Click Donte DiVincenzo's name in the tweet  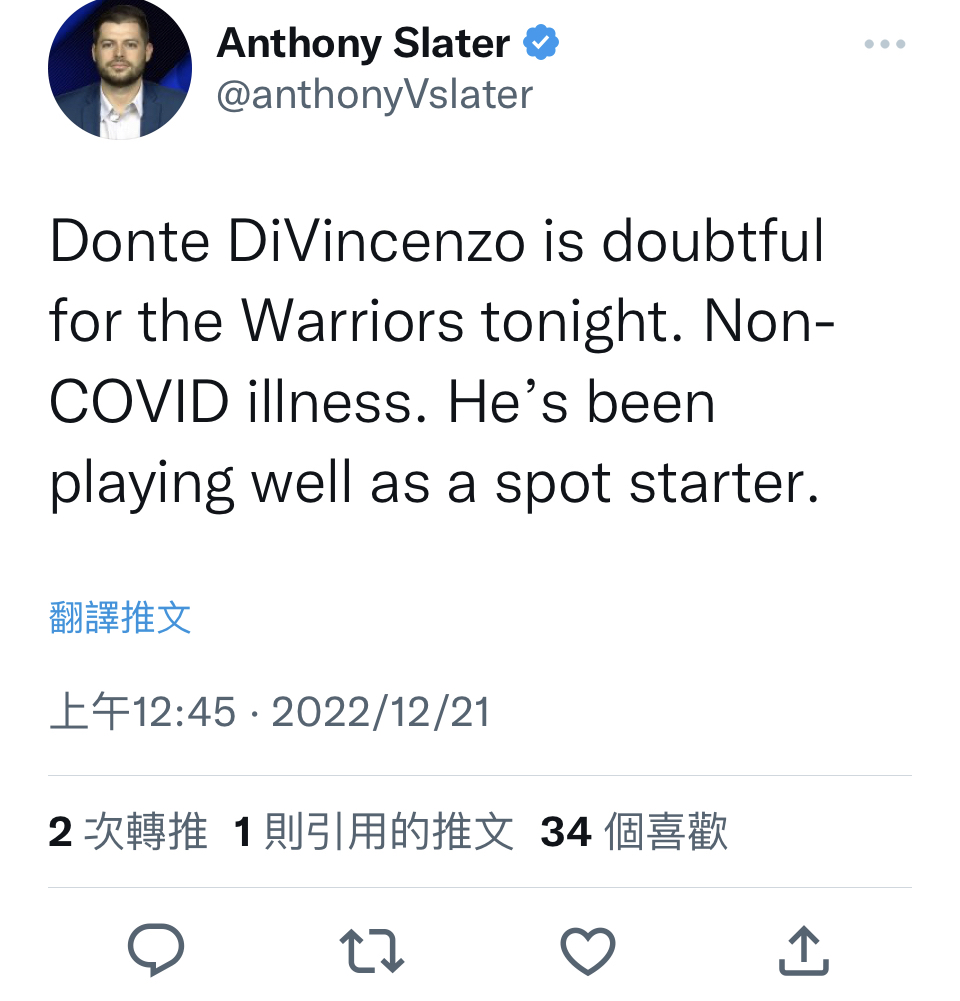(x=287, y=241)
